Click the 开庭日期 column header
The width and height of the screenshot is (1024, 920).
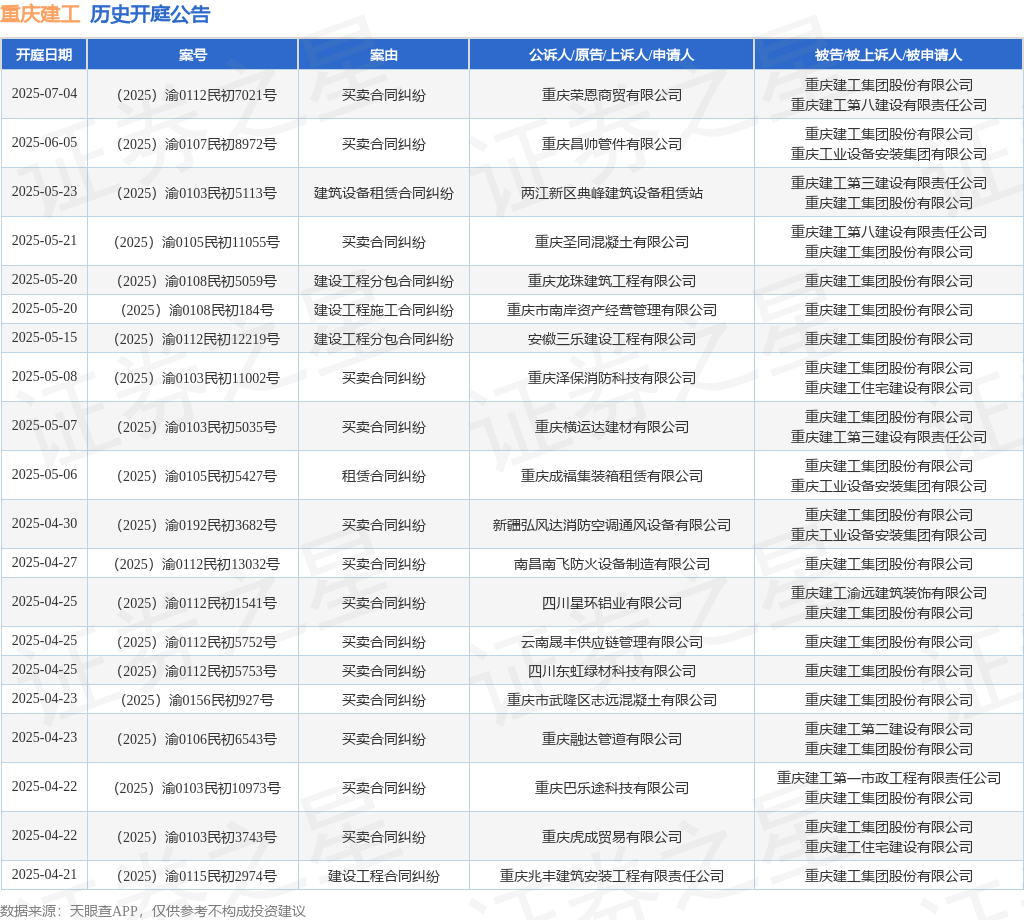click(44, 55)
